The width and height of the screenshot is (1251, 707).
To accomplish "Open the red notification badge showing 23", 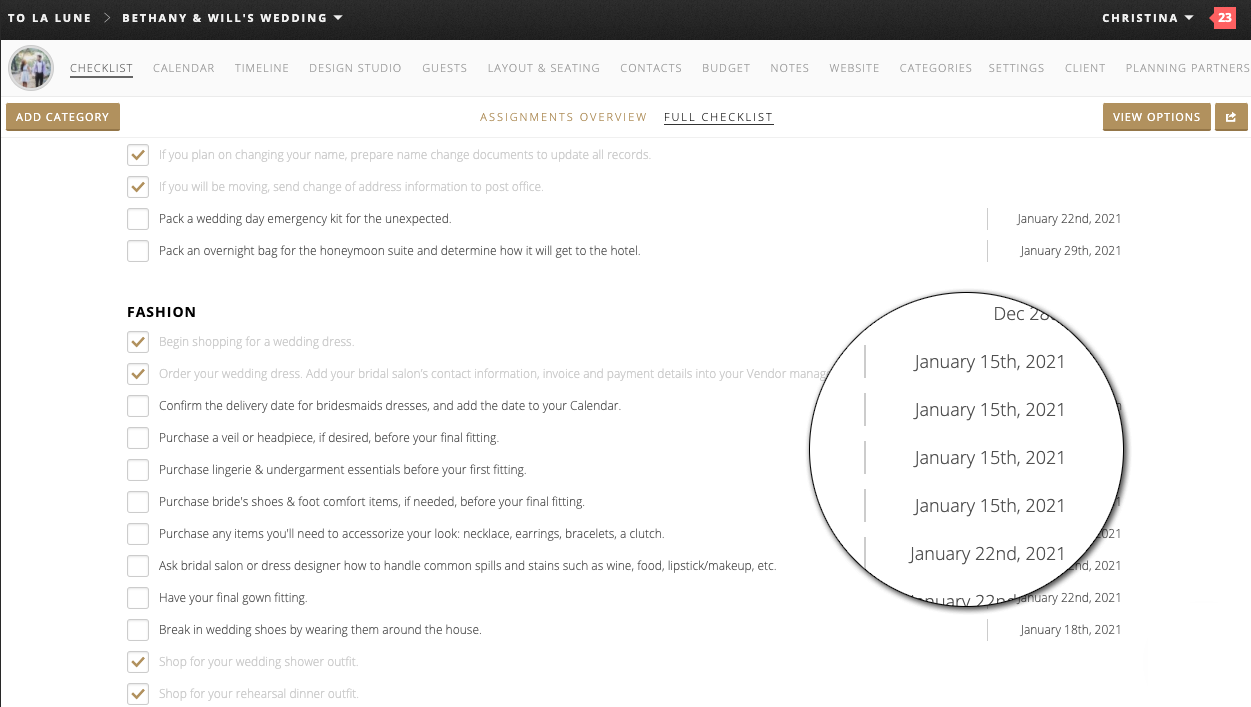I will (1224, 18).
